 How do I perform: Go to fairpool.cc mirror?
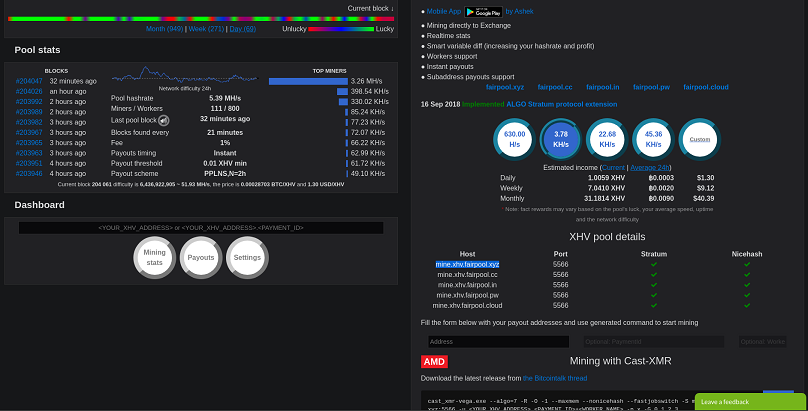[x=555, y=87]
